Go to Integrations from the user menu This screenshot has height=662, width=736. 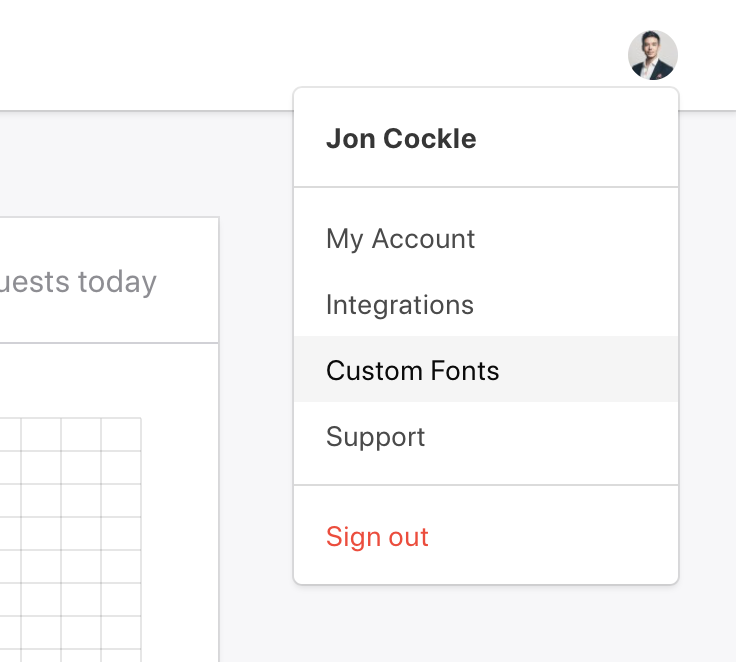pyautogui.click(x=400, y=305)
